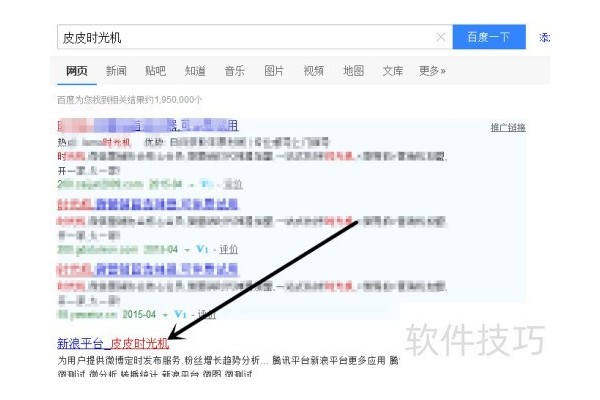The width and height of the screenshot is (600, 400).
Task: Clear the search box with the X icon
Action: tap(441, 37)
